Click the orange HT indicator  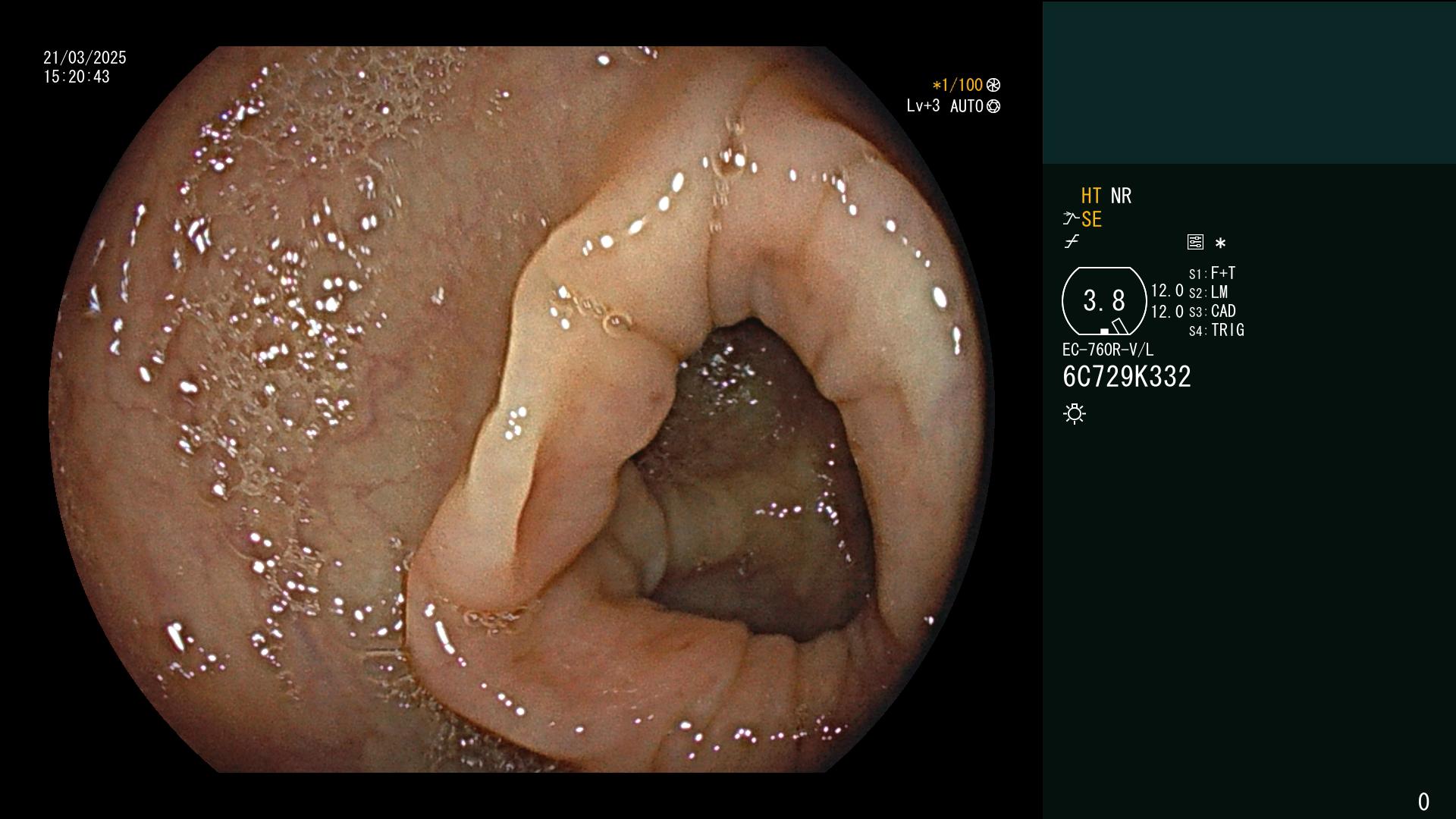coord(1091,196)
